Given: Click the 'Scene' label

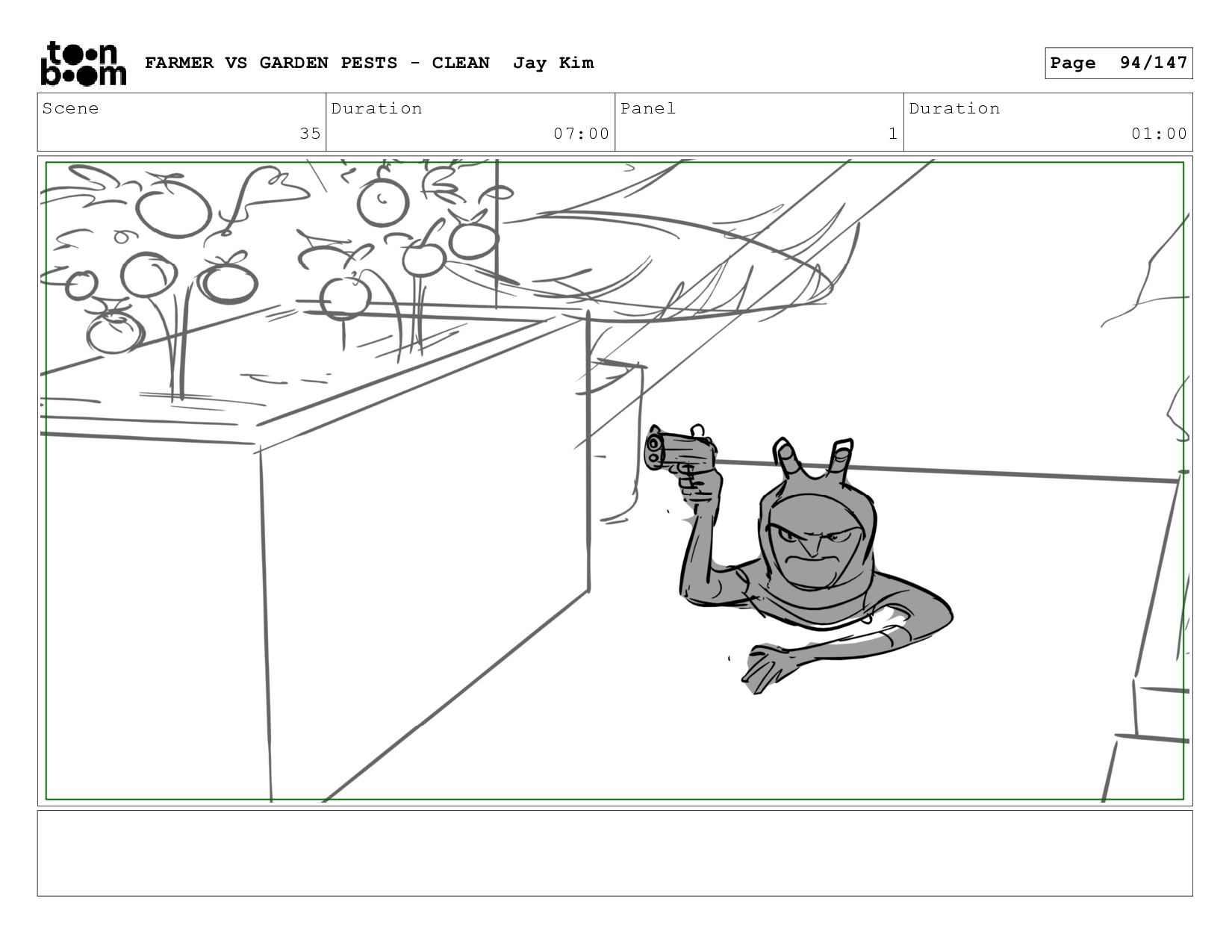Looking at the screenshot, I should point(70,108).
